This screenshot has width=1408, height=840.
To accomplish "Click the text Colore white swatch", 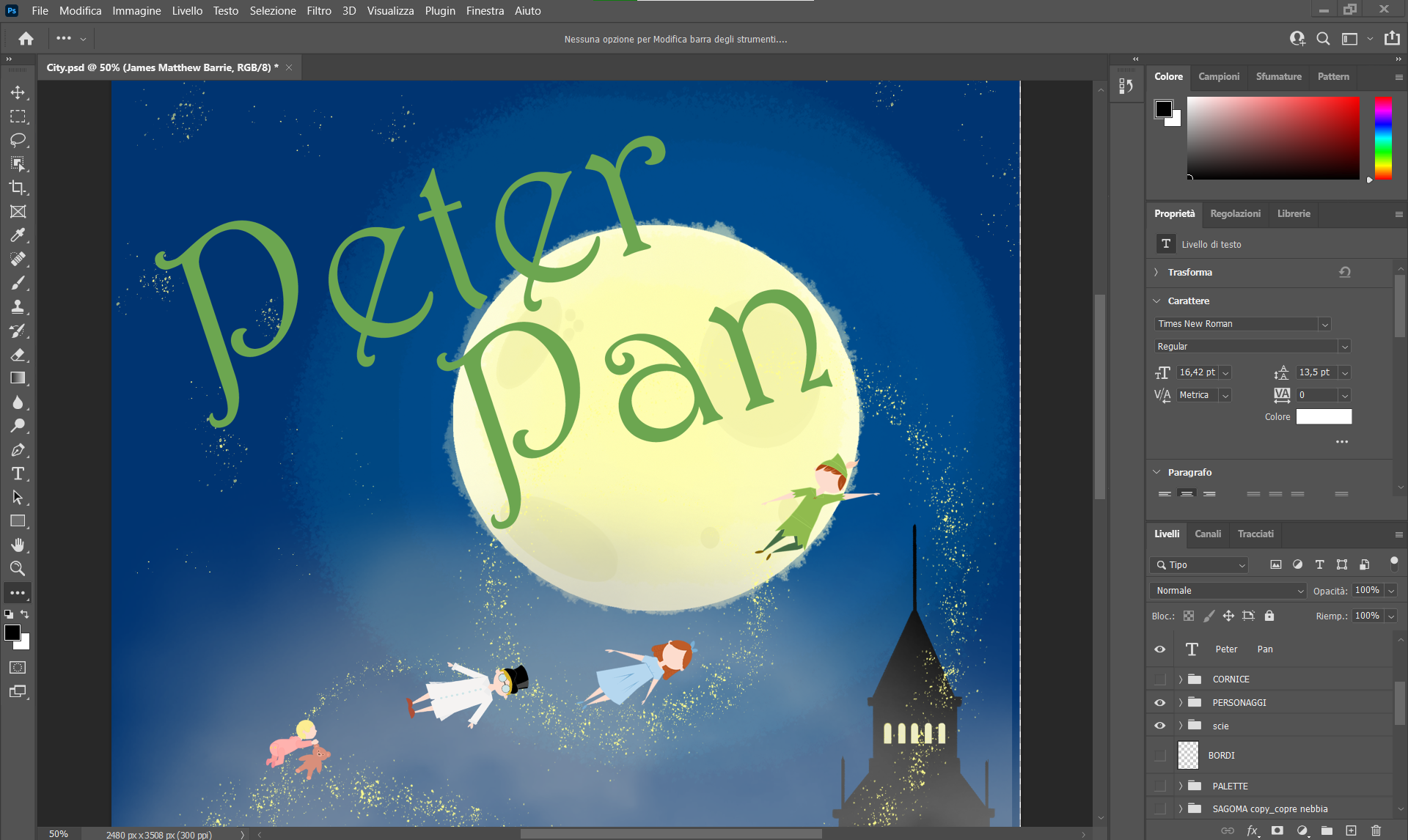I will pos(1324,417).
